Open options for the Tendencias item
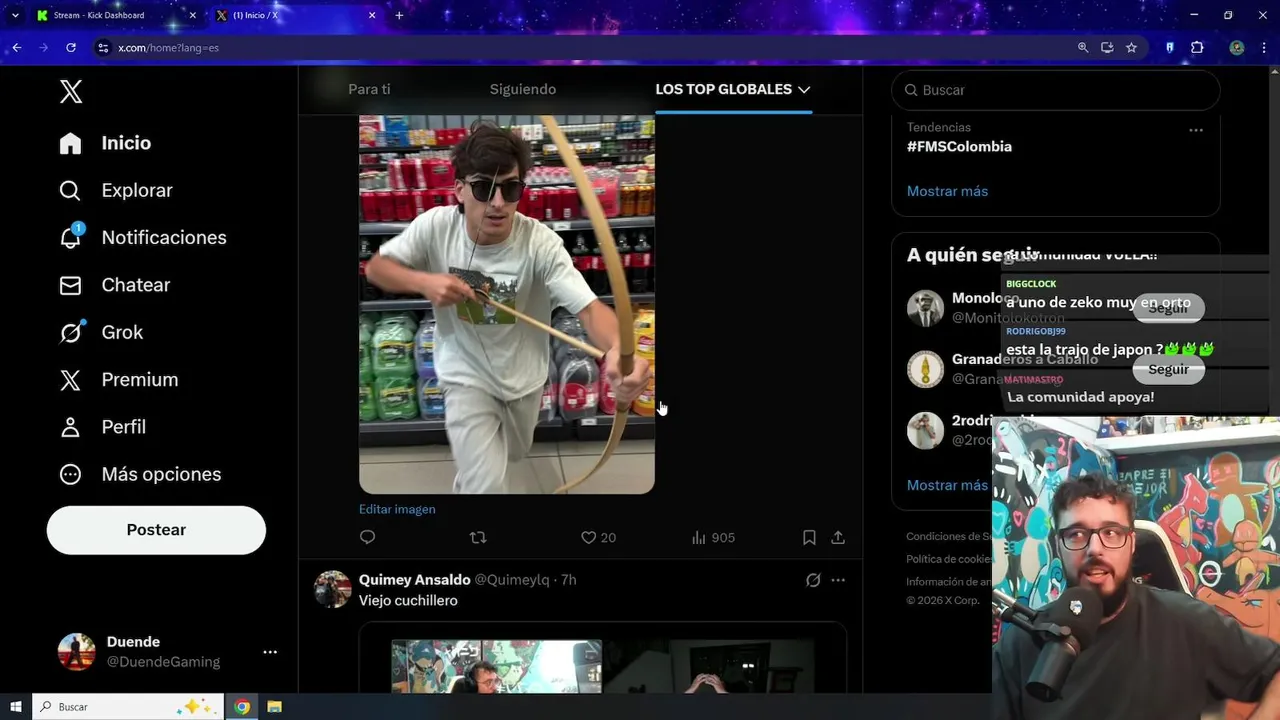Screen dimensions: 1280x720 [x=1196, y=130]
